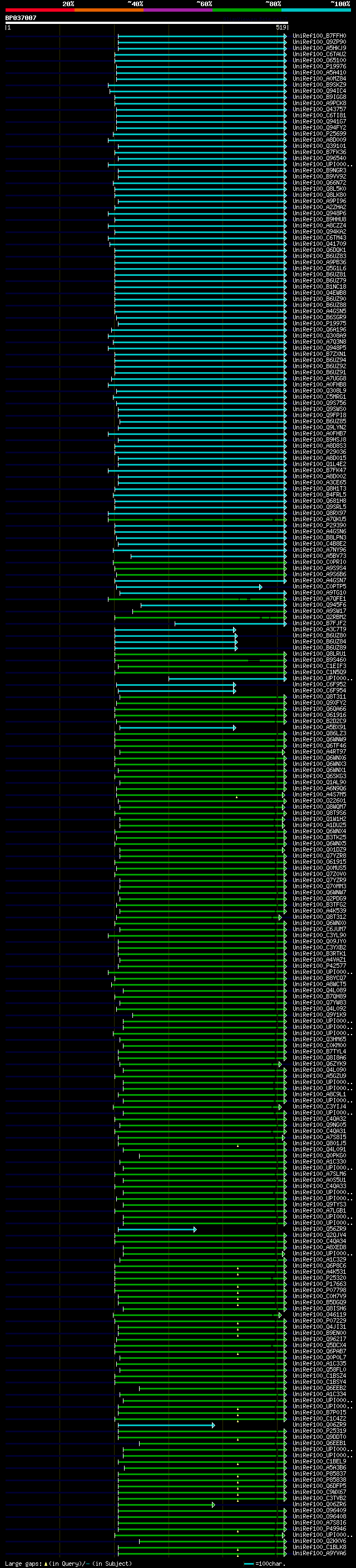Select hit label UniRef100_P07229
The image size is (356, 1568).
coord(319,1320)
